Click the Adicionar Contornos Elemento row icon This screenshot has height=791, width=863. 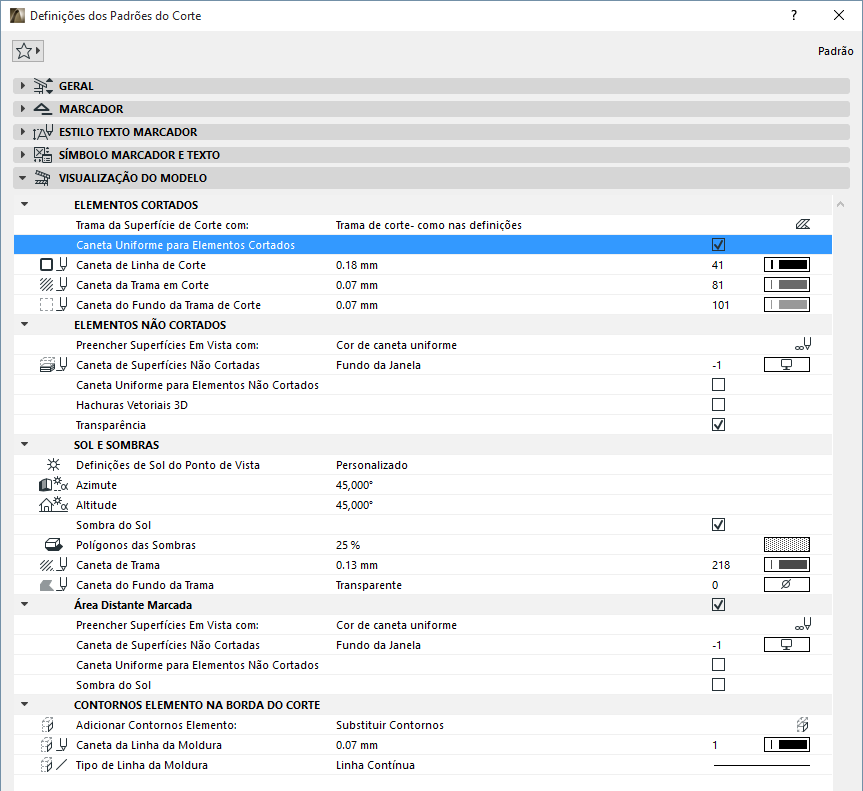48,724
